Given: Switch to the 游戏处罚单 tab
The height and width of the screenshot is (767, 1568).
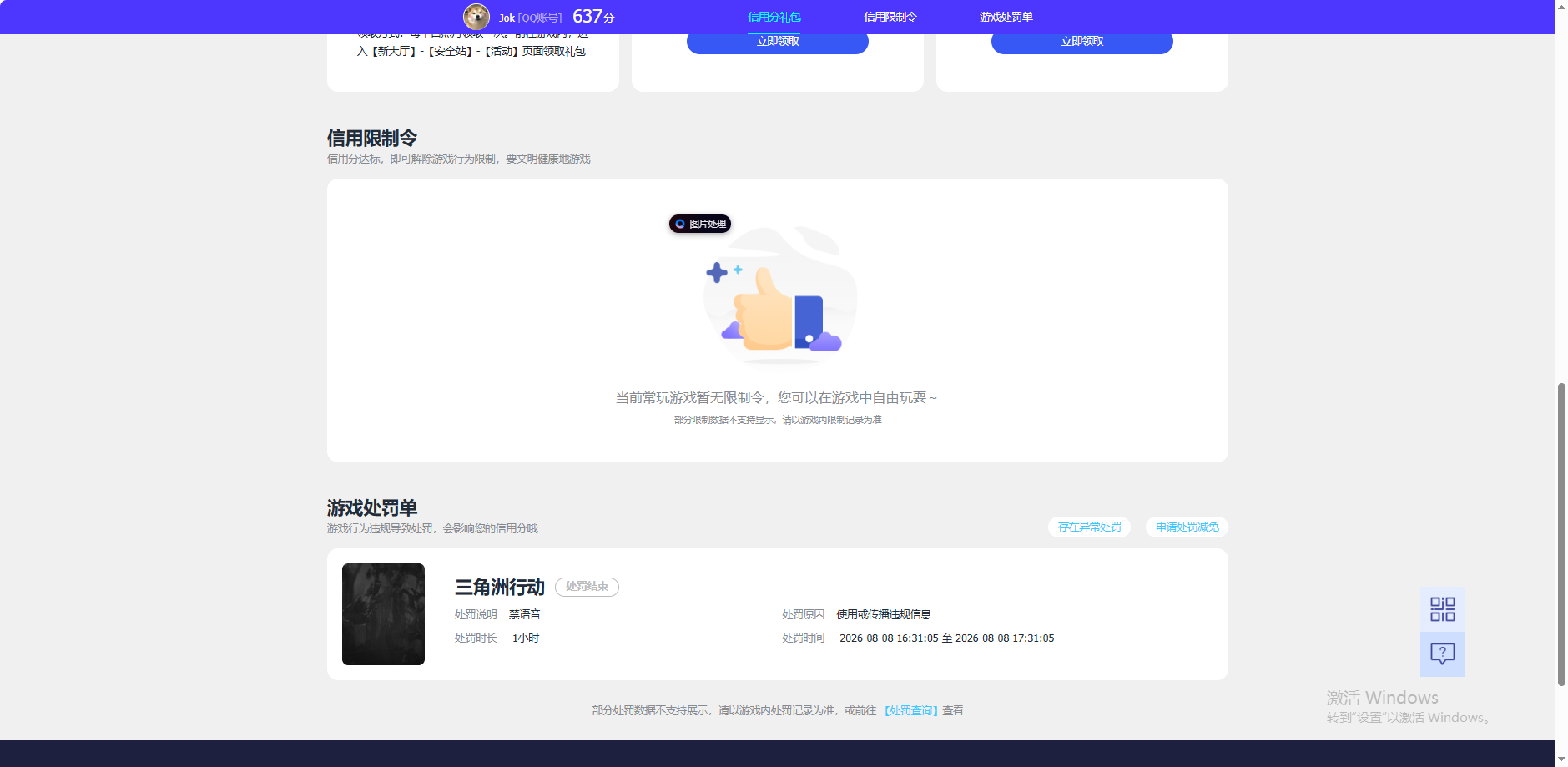Looking at the screenshot, I should coord(1006,17).
